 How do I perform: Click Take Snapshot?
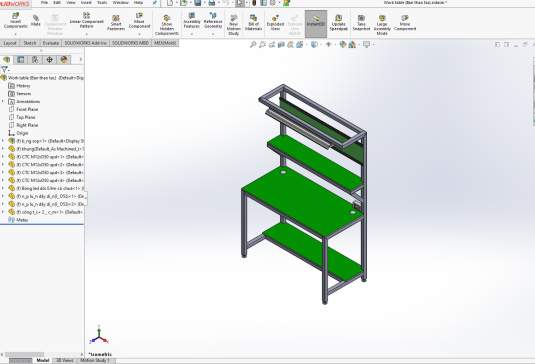click(x=361, y=23)
